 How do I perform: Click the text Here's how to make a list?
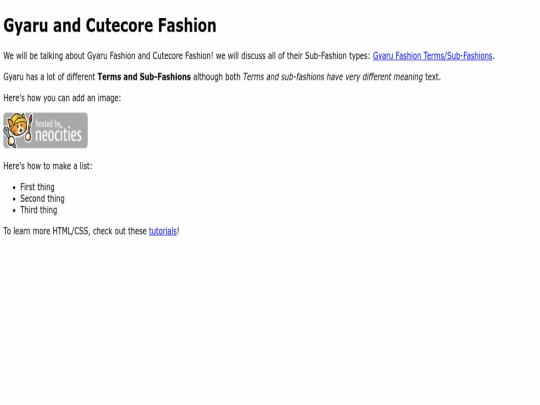(x=48, y=166)
